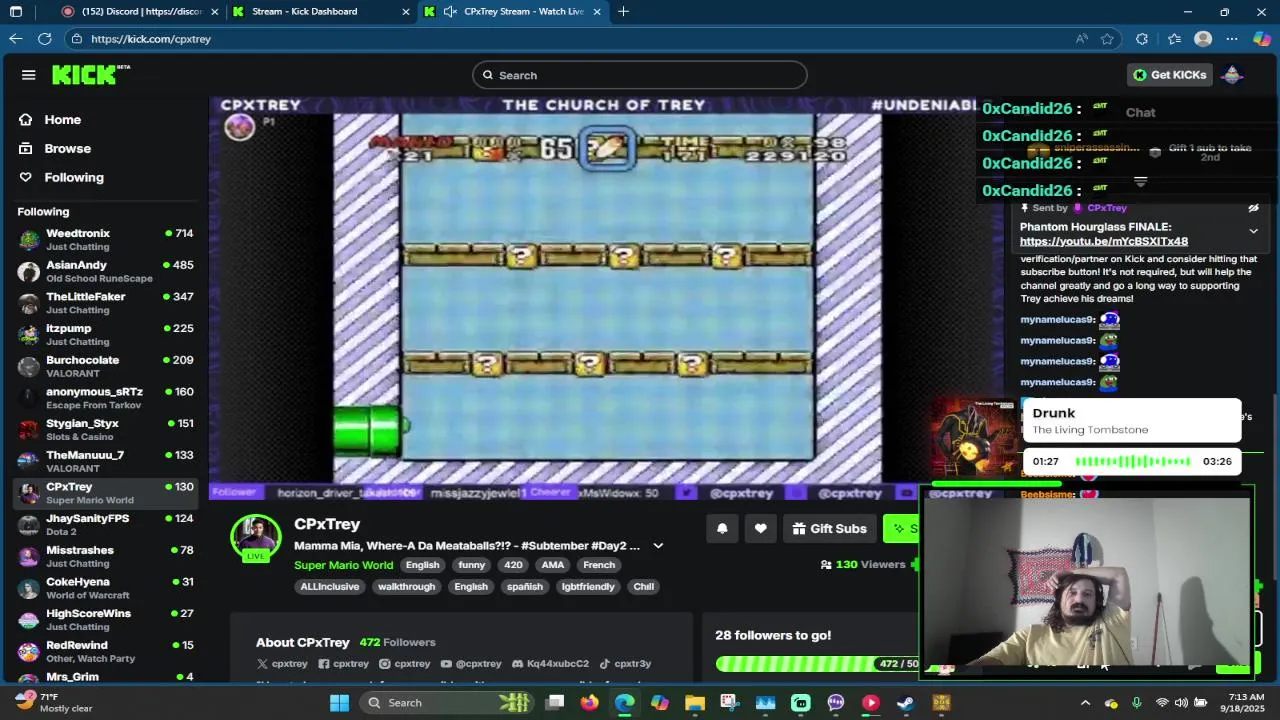Click the '420' tag
1280x720 pixels.
[x=513, y=565]
